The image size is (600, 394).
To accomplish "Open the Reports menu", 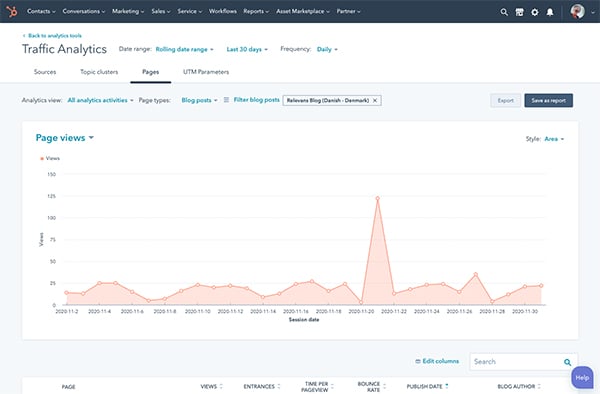I will click(256, 11).
